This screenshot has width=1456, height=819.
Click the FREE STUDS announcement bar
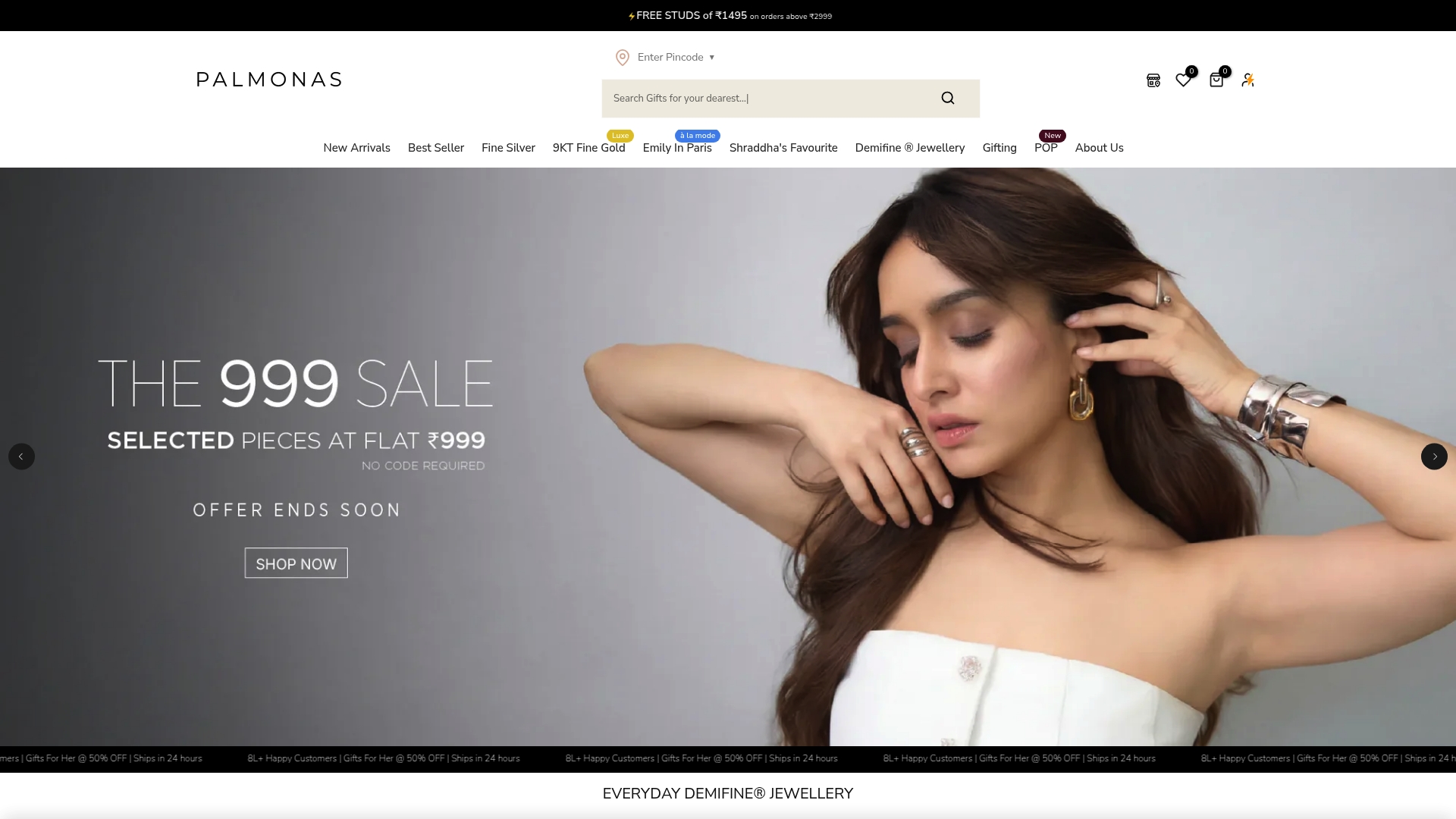pyautogui.click(x=728, y=15)
